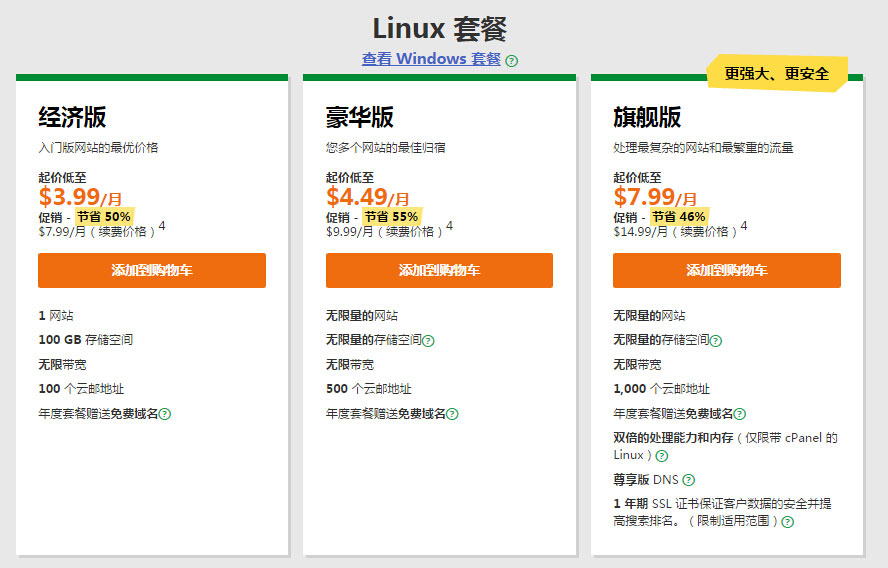Screen dimensions: 888x568
Task: Add 经济版 plan to shopping cart
Action: [152, 270]
